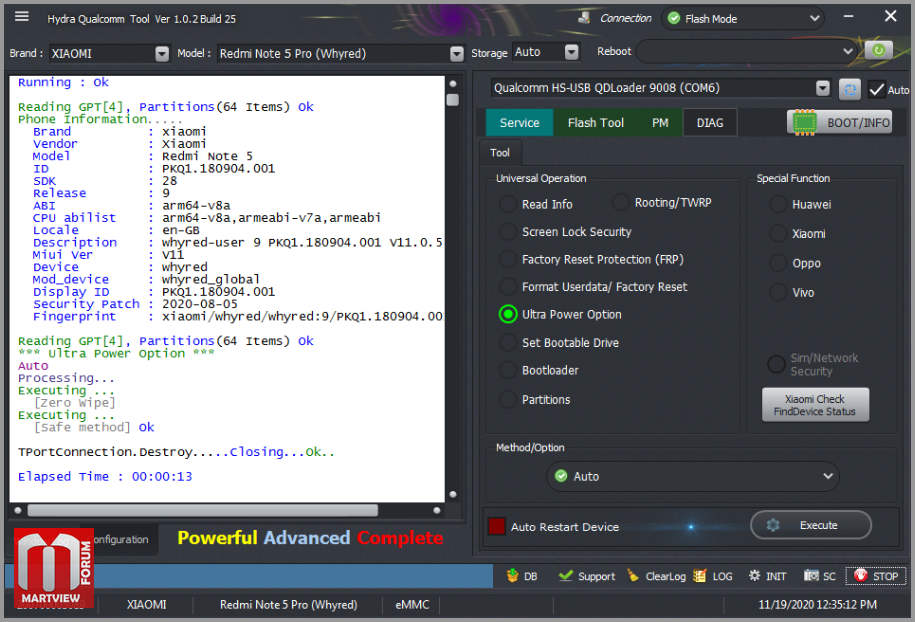The width and height of the screenshot is (915, 622).
Task: Choose the Partitions operation
Action: 508,400
